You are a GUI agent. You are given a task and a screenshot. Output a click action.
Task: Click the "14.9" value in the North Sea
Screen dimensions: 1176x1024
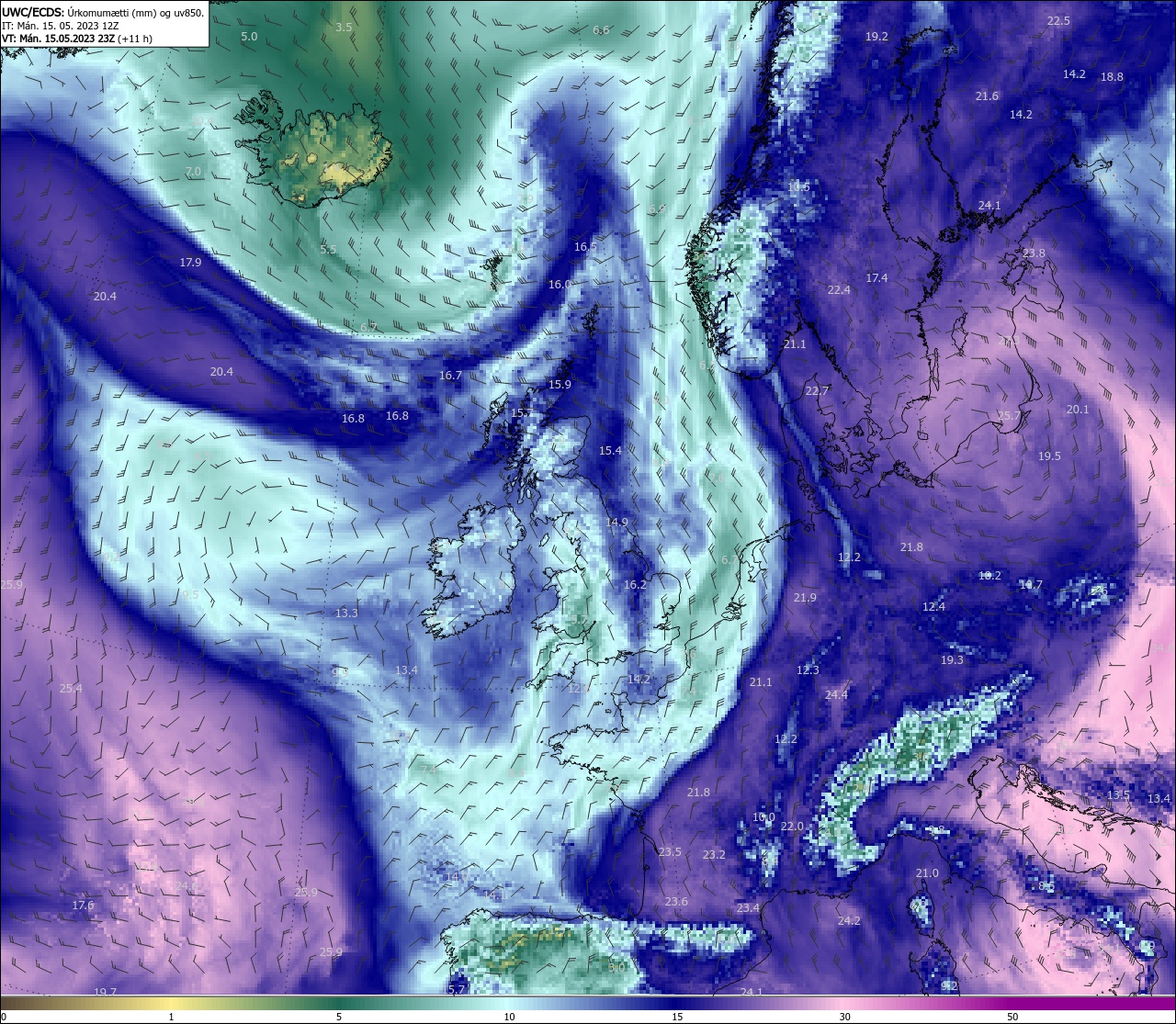coord(616,523)
